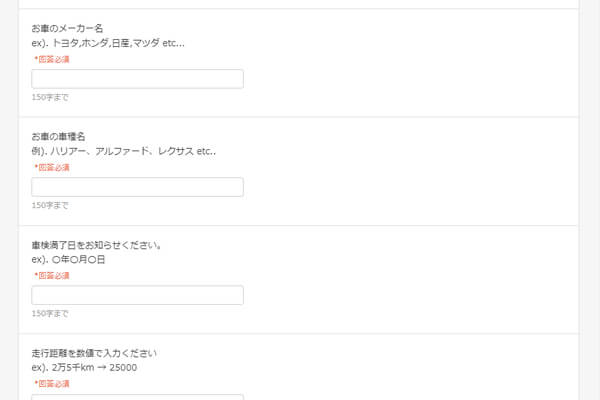
Task: Click the お車のメーカー名 question label
Action: coord(67,28)
